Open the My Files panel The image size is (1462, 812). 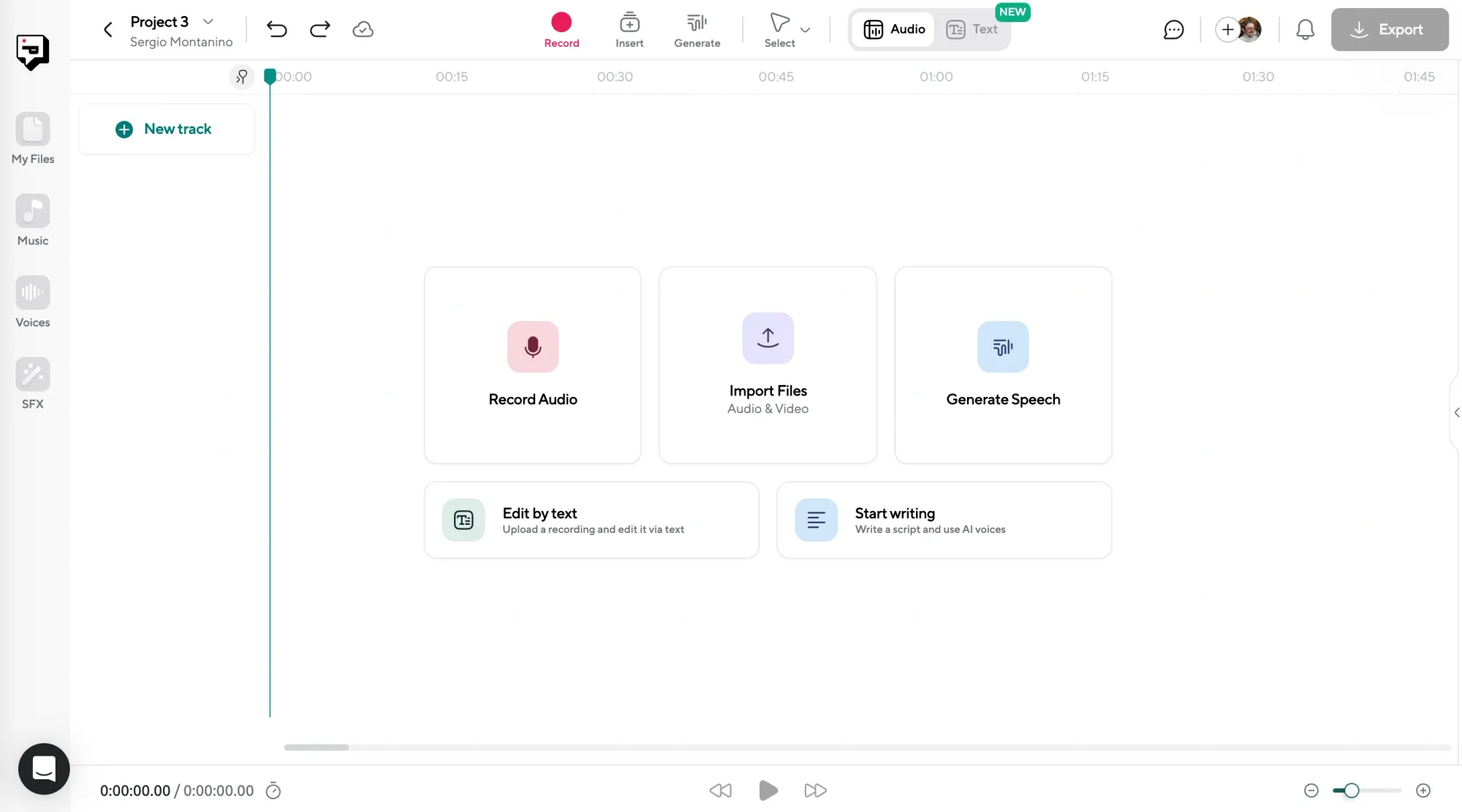(x=32, y=139)
